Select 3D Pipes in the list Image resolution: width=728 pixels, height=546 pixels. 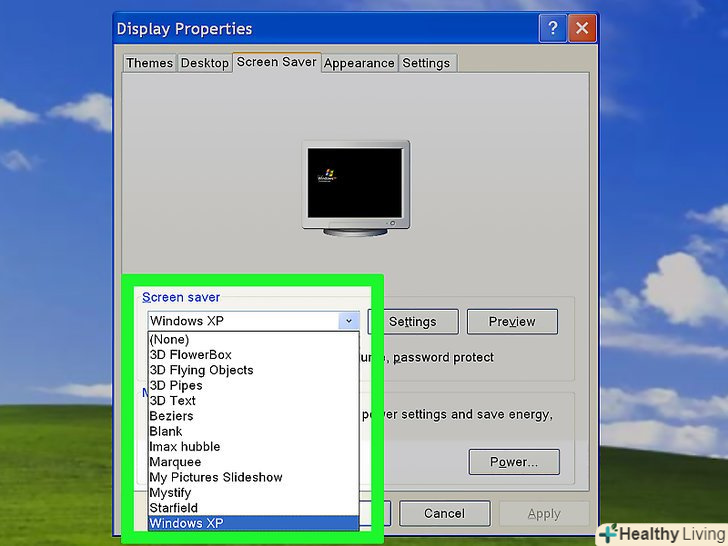254,385
